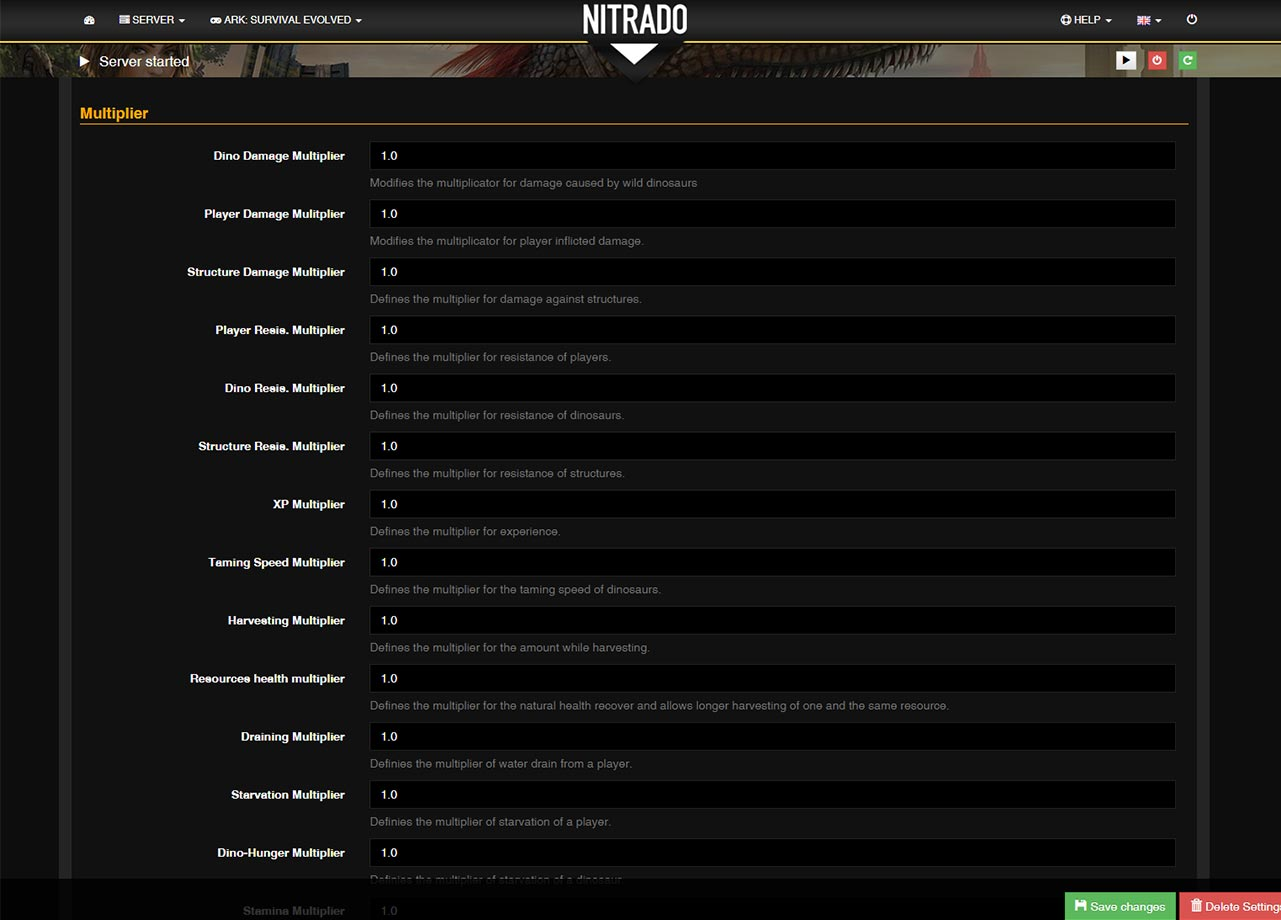
Task: Click the Save changes button
Action: (x=1120, y=906)
